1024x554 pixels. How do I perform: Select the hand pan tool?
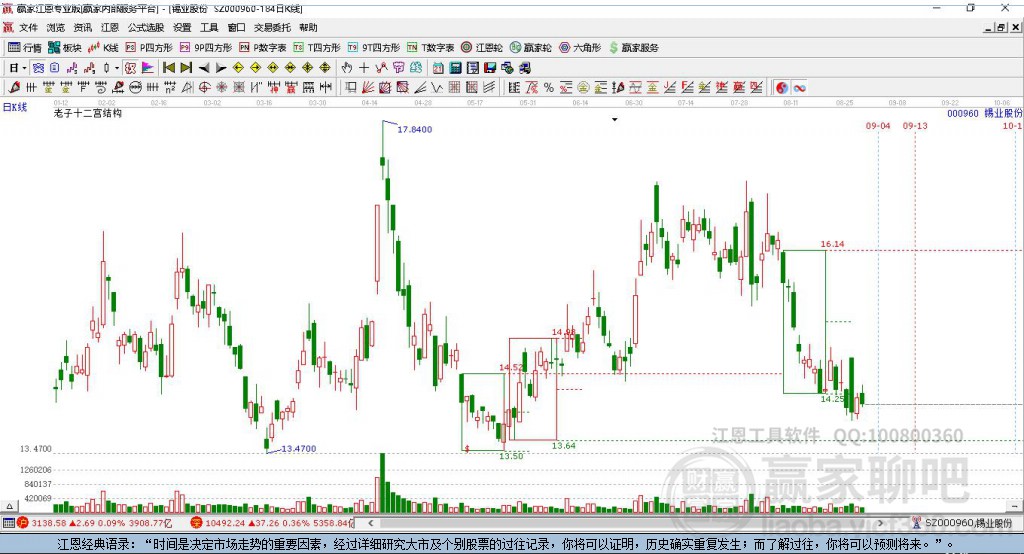coord(347,67)
